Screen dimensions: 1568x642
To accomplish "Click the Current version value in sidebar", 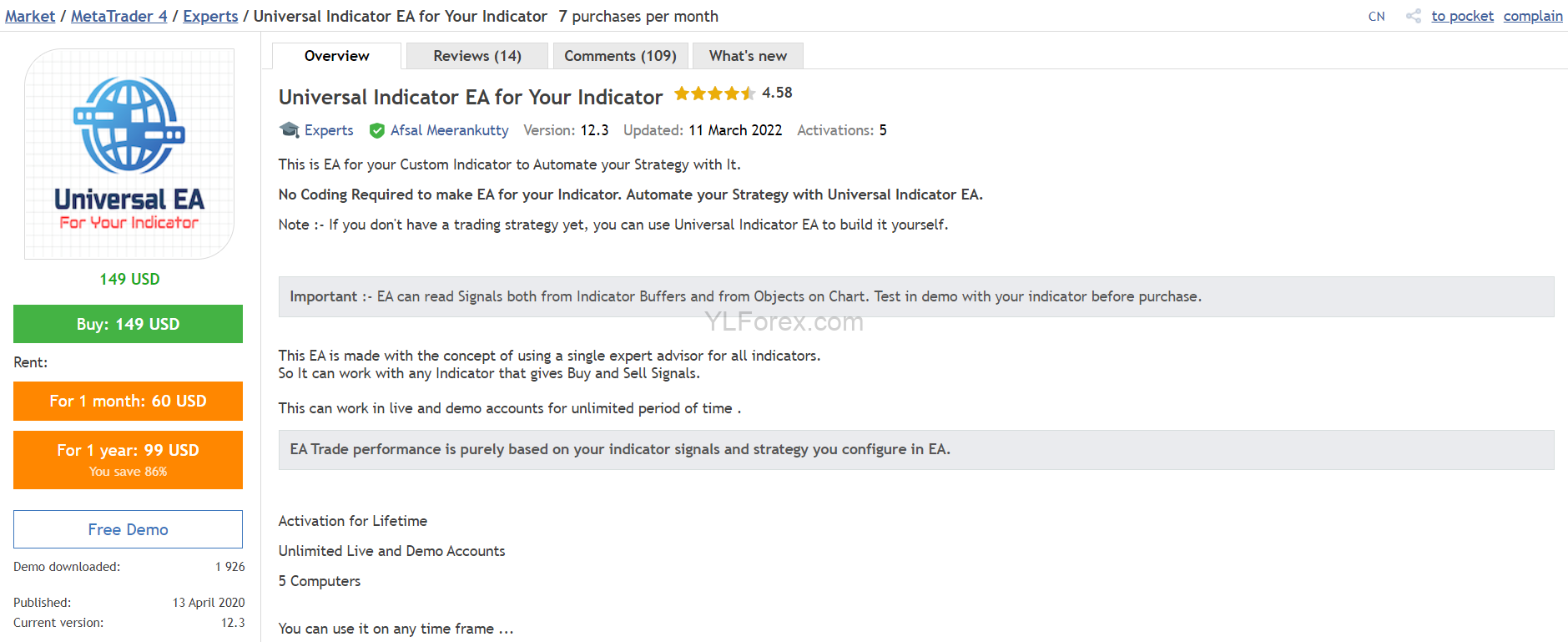I will pos(233,623).
